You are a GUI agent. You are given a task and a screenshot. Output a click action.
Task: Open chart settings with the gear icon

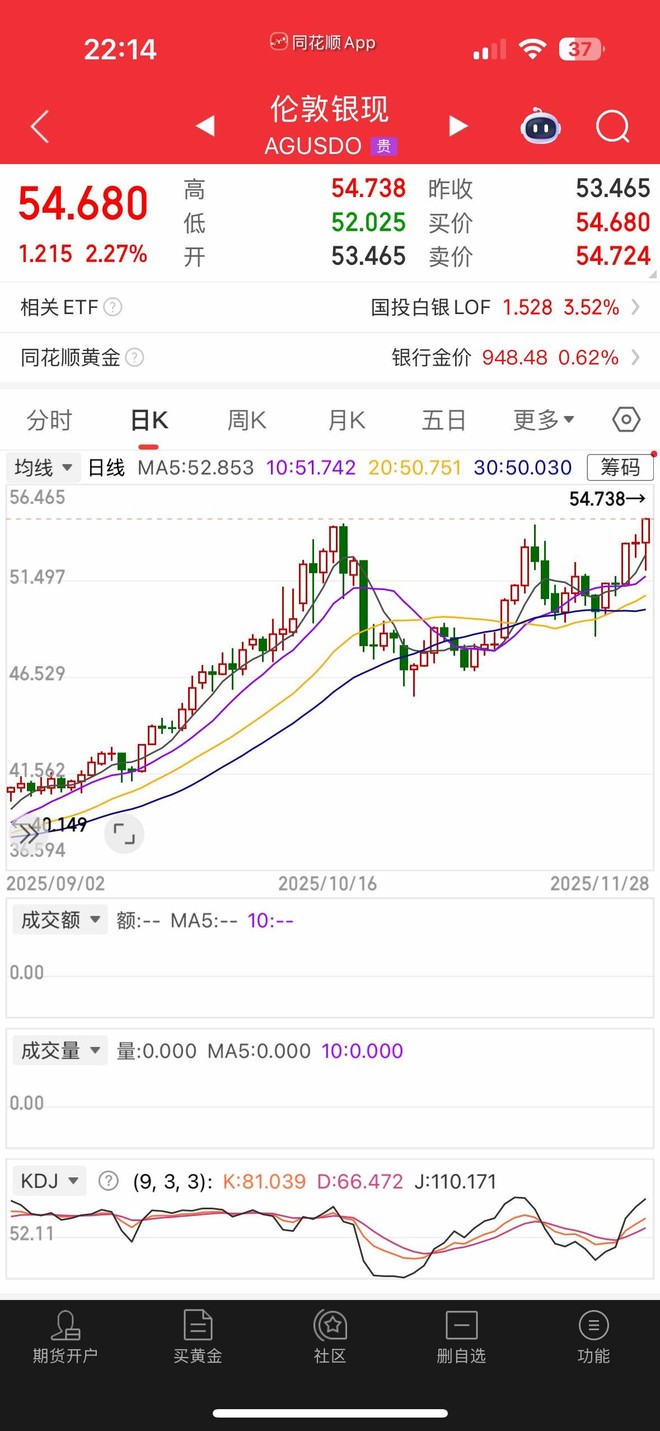coord(626,420)
